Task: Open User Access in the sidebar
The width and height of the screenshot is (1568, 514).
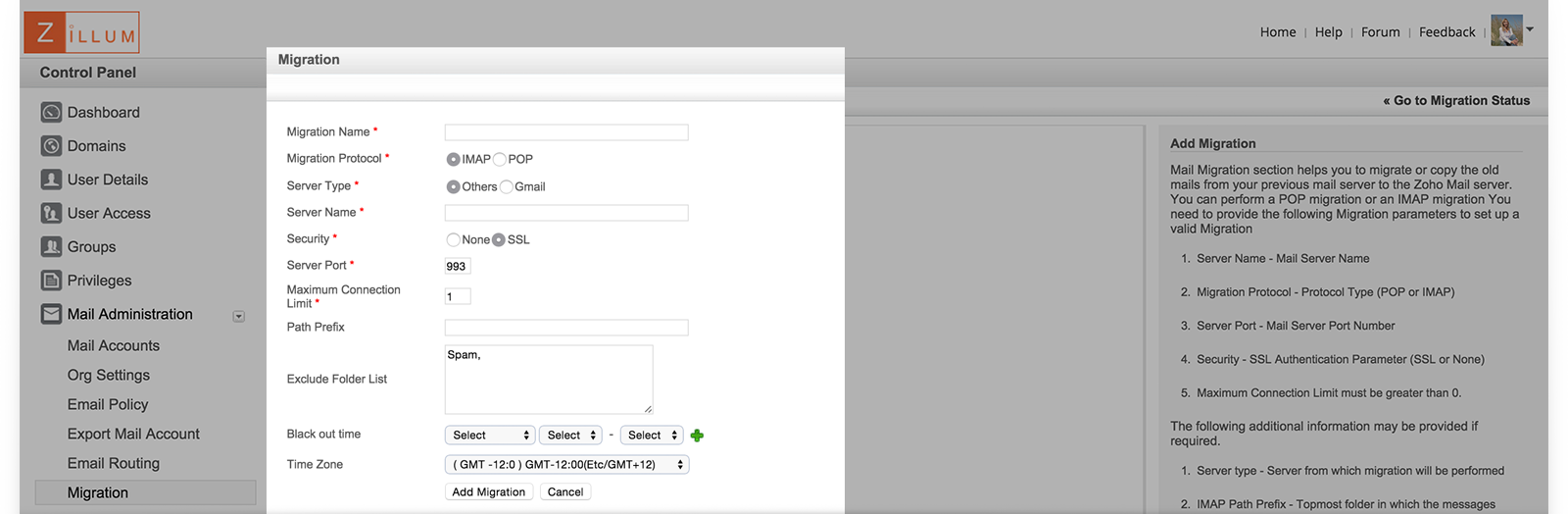Action: point(109,213)
